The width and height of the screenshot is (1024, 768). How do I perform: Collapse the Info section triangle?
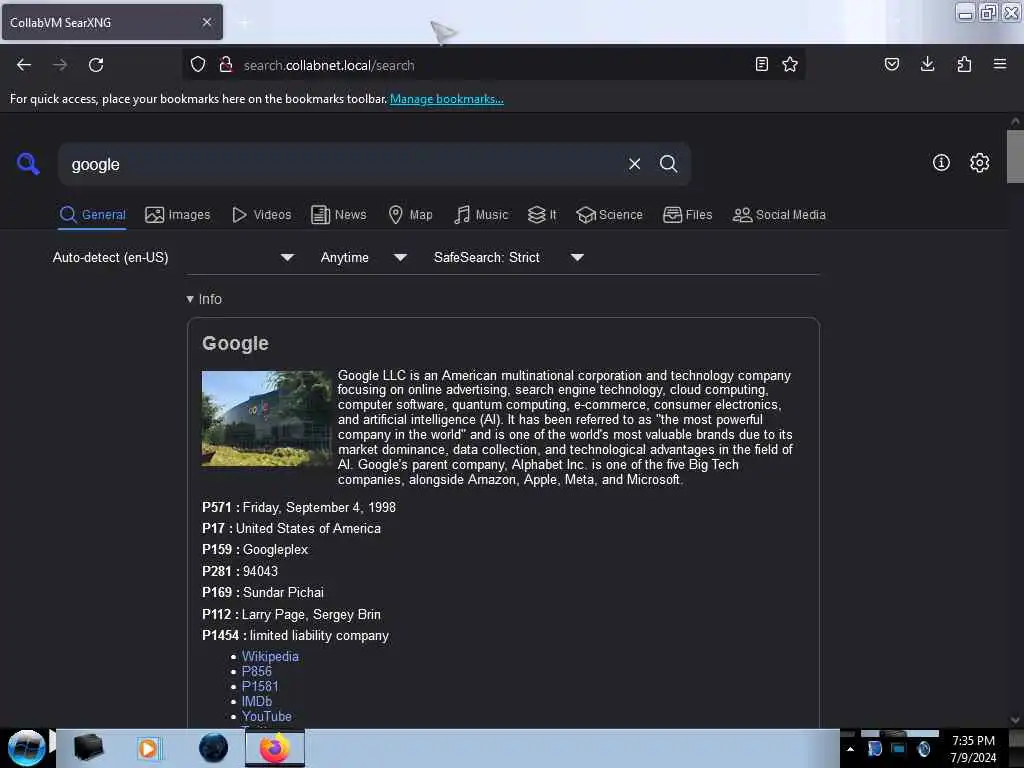click(190, 299)
